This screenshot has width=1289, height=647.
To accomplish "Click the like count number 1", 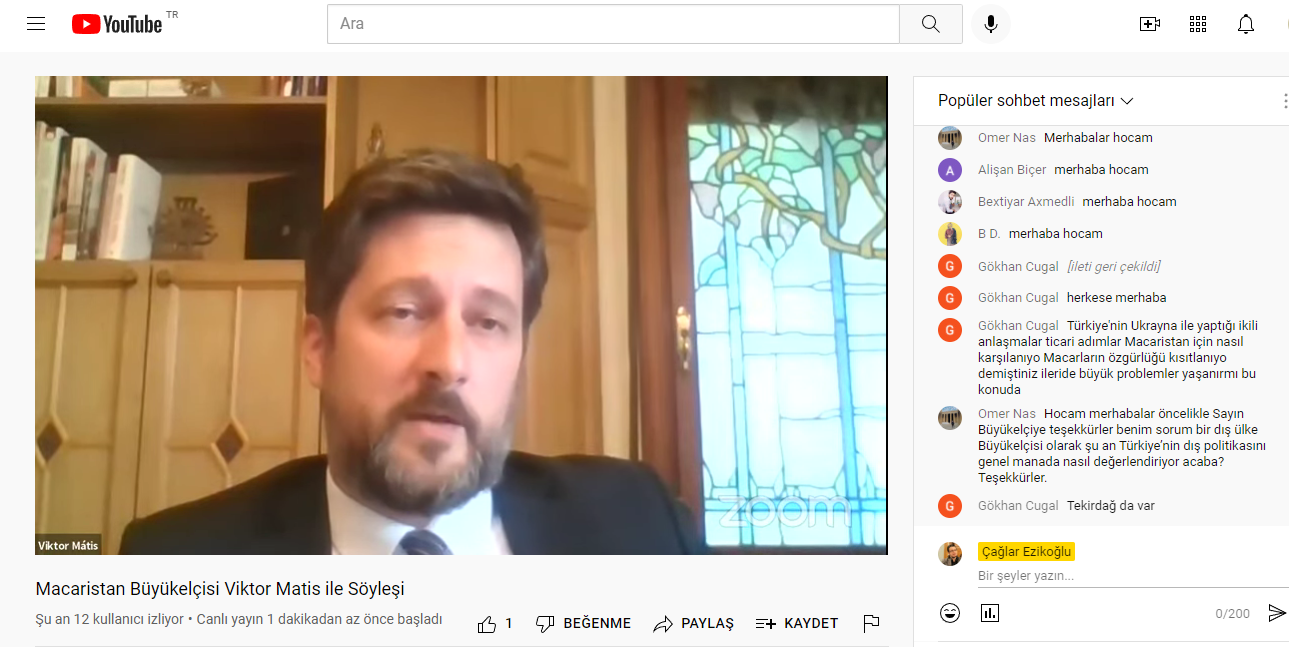I will pos(509,624).
